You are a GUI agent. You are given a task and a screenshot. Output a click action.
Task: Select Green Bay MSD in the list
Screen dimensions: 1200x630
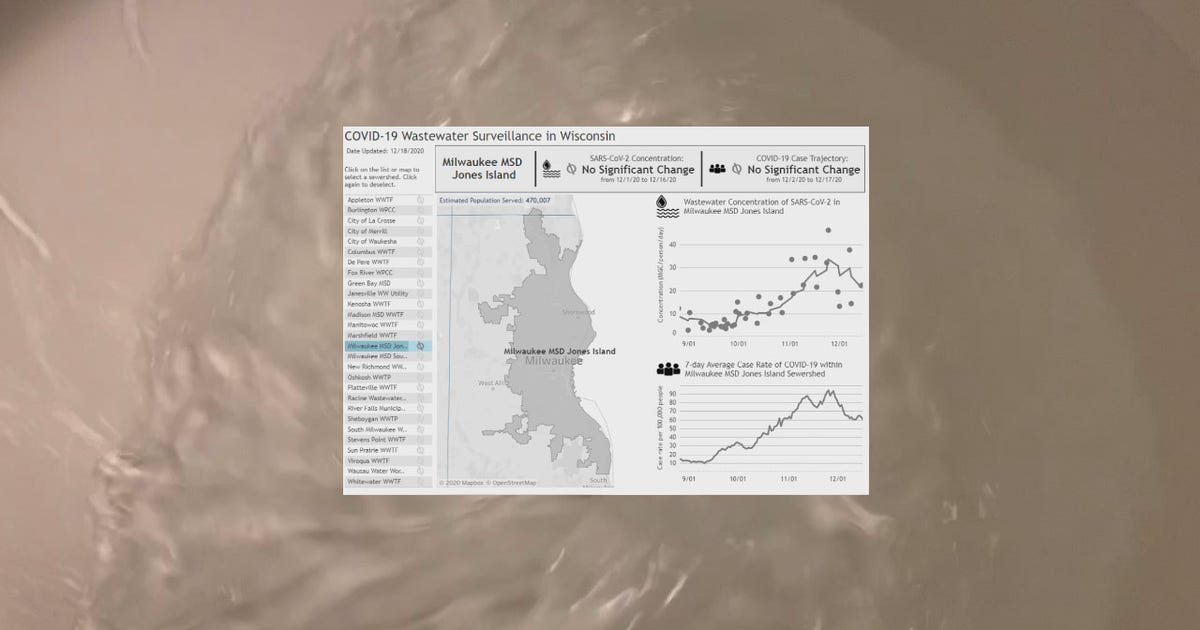pyautogui.click(x=388, y=283)
